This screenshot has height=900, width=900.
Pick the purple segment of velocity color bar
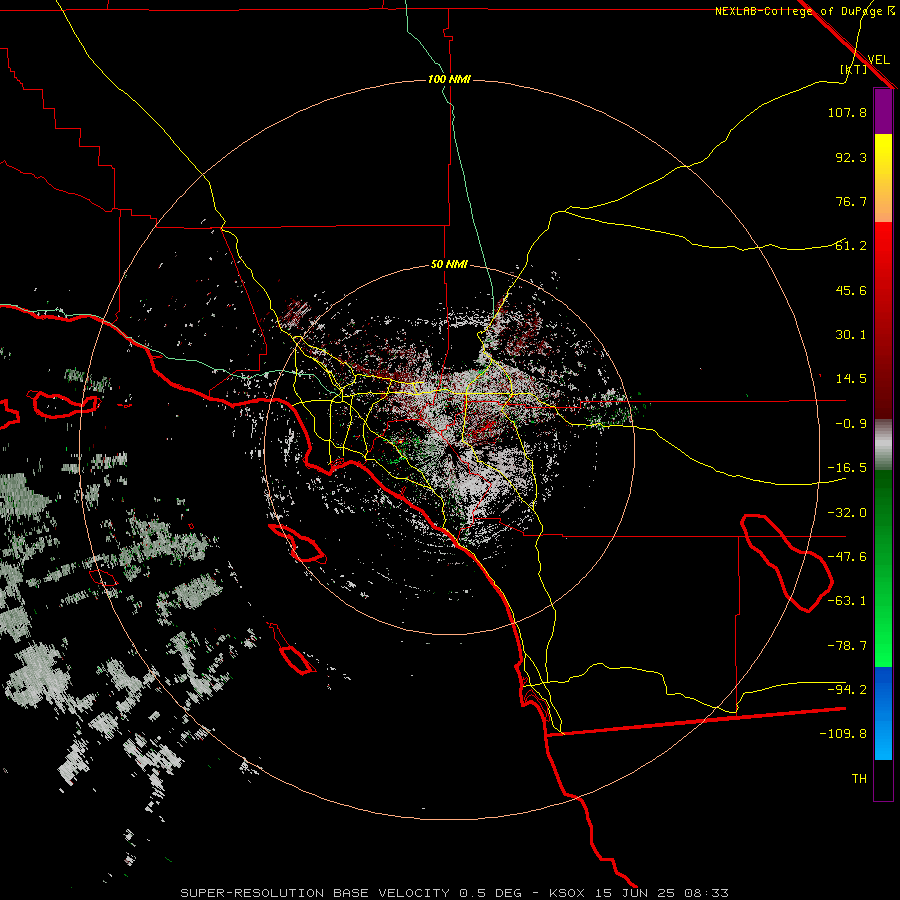(883, 112)
